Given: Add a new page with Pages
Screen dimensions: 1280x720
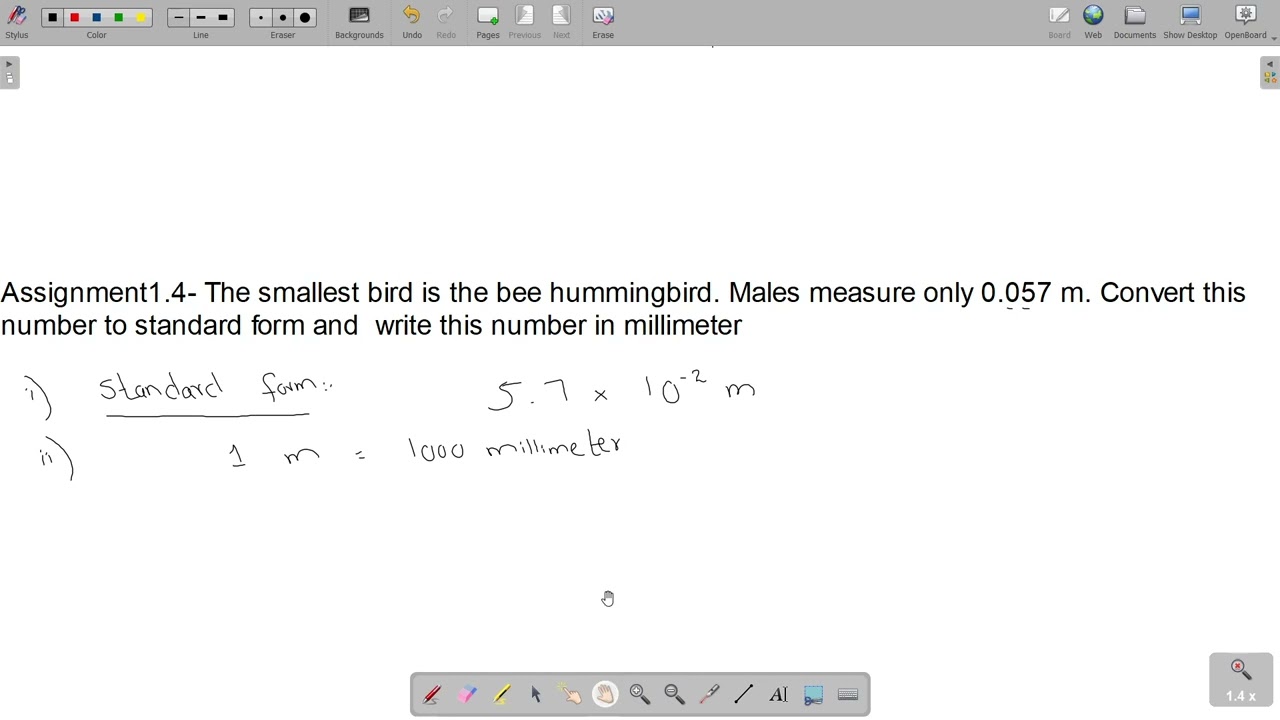Looking at the screenshot, I should [488, 22].
